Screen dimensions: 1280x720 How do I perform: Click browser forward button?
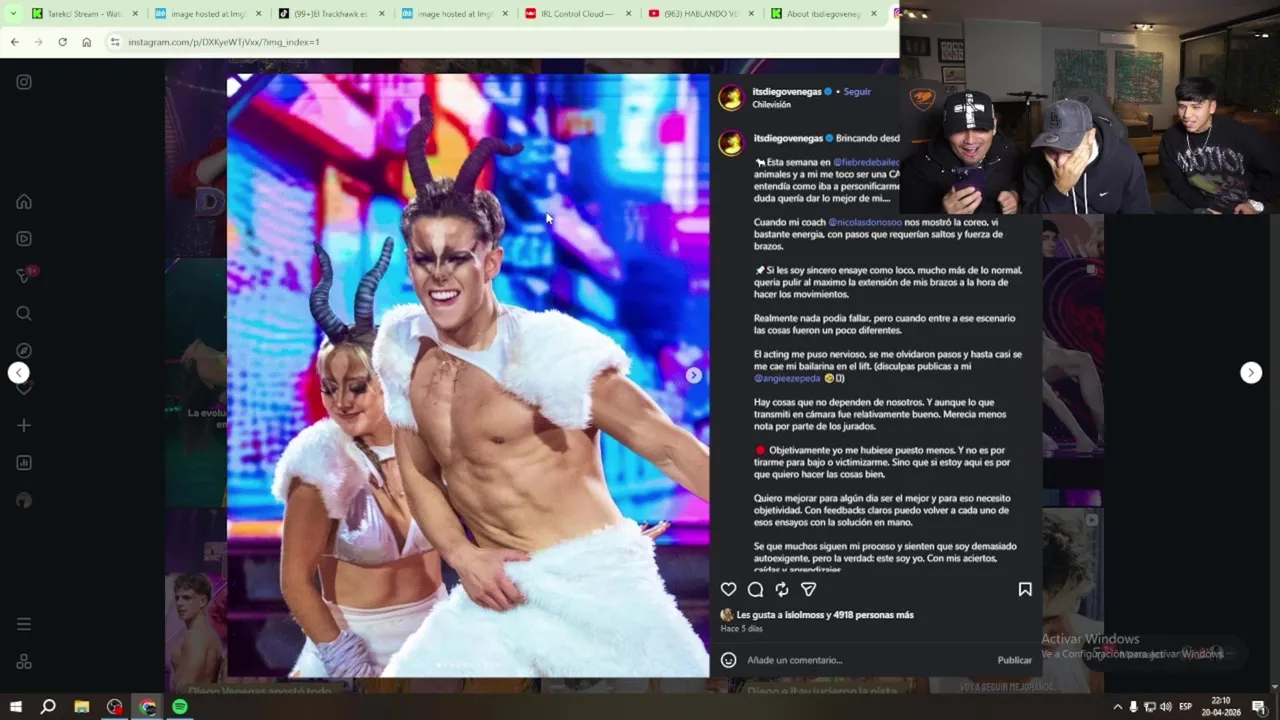point(38,42)
